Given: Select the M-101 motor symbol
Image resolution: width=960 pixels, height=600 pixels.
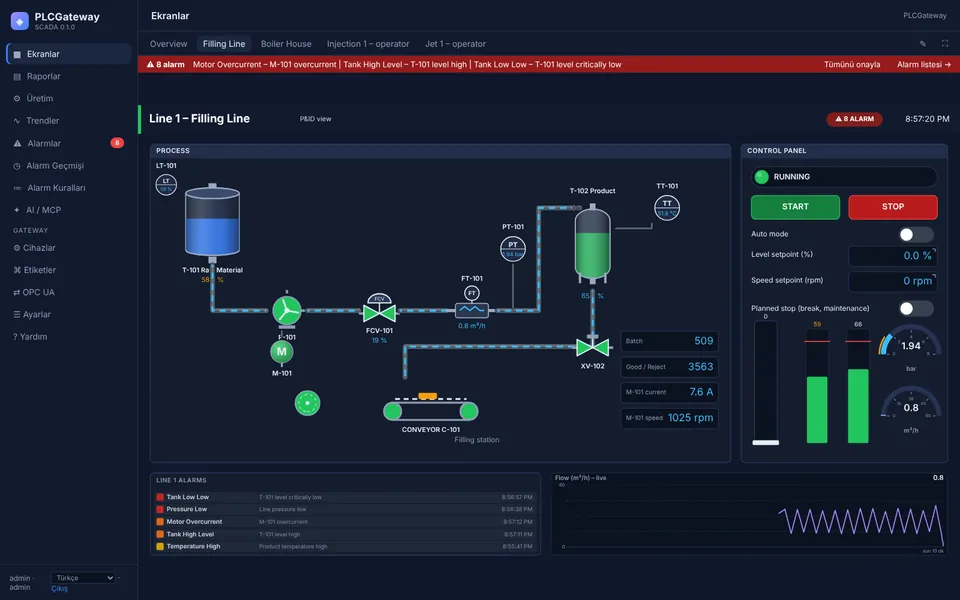Looking at the screenshot, I should (x=282, y=352).
